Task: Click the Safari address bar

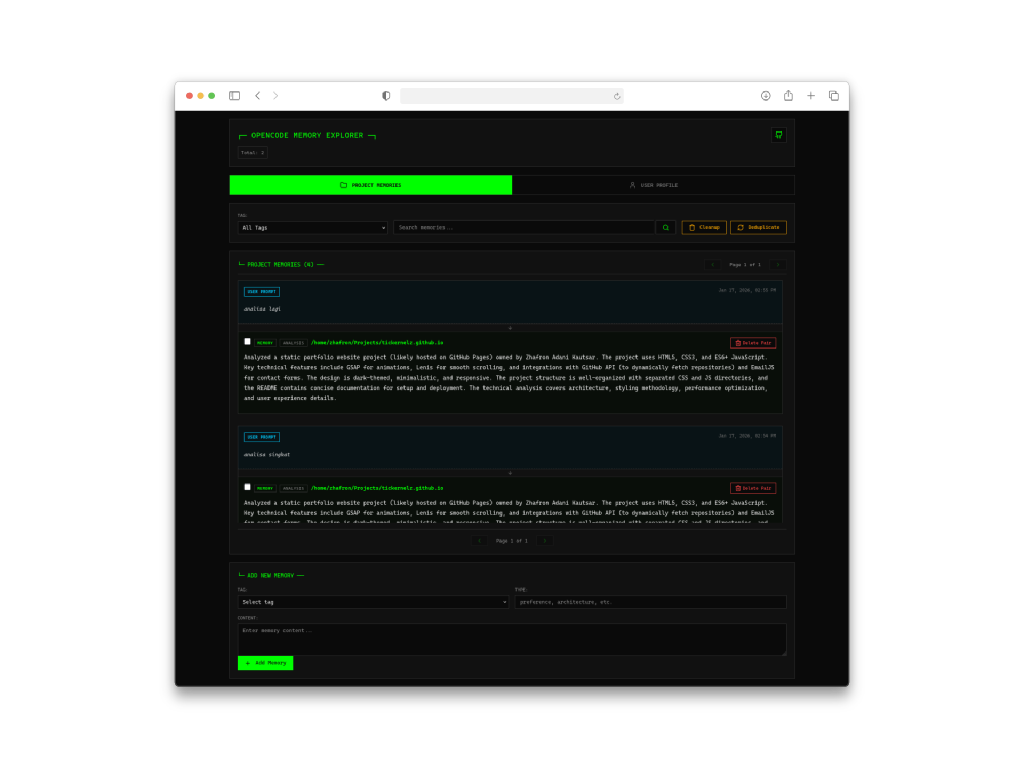Action: tap(511, 96)
